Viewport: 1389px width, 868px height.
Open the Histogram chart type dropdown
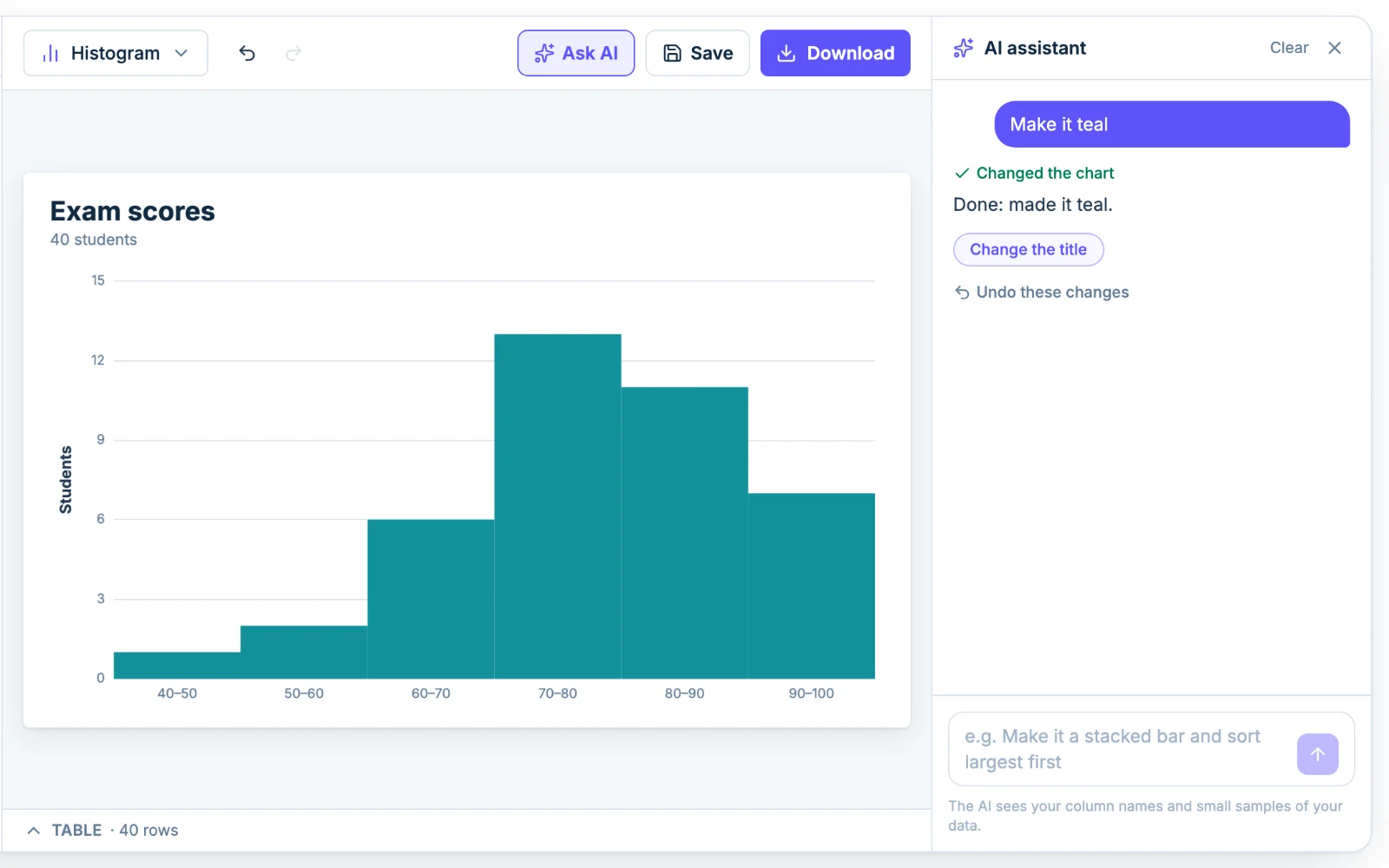115,53
